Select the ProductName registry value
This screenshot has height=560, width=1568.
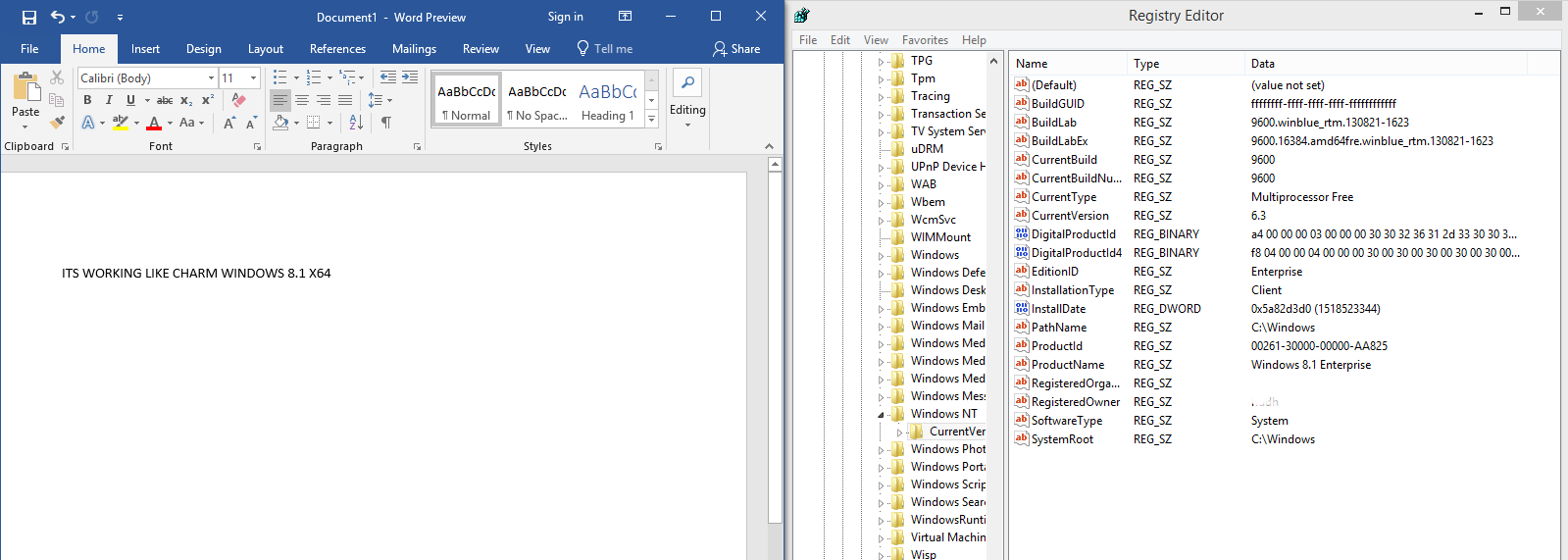(x=1067, y=365)
